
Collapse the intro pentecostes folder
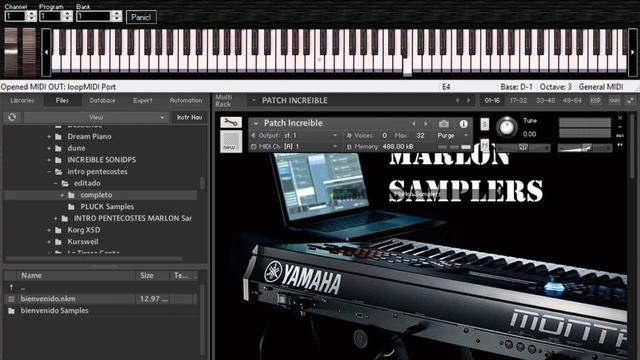point(49,172)
